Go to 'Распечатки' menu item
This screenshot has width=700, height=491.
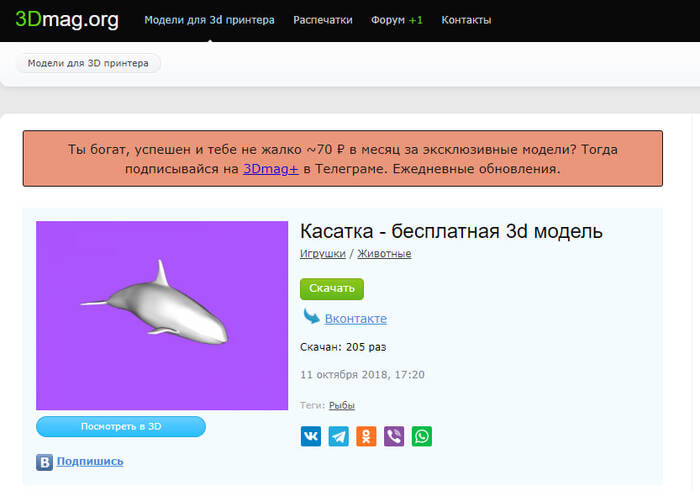pyautogui.click(x=323, y=20)
